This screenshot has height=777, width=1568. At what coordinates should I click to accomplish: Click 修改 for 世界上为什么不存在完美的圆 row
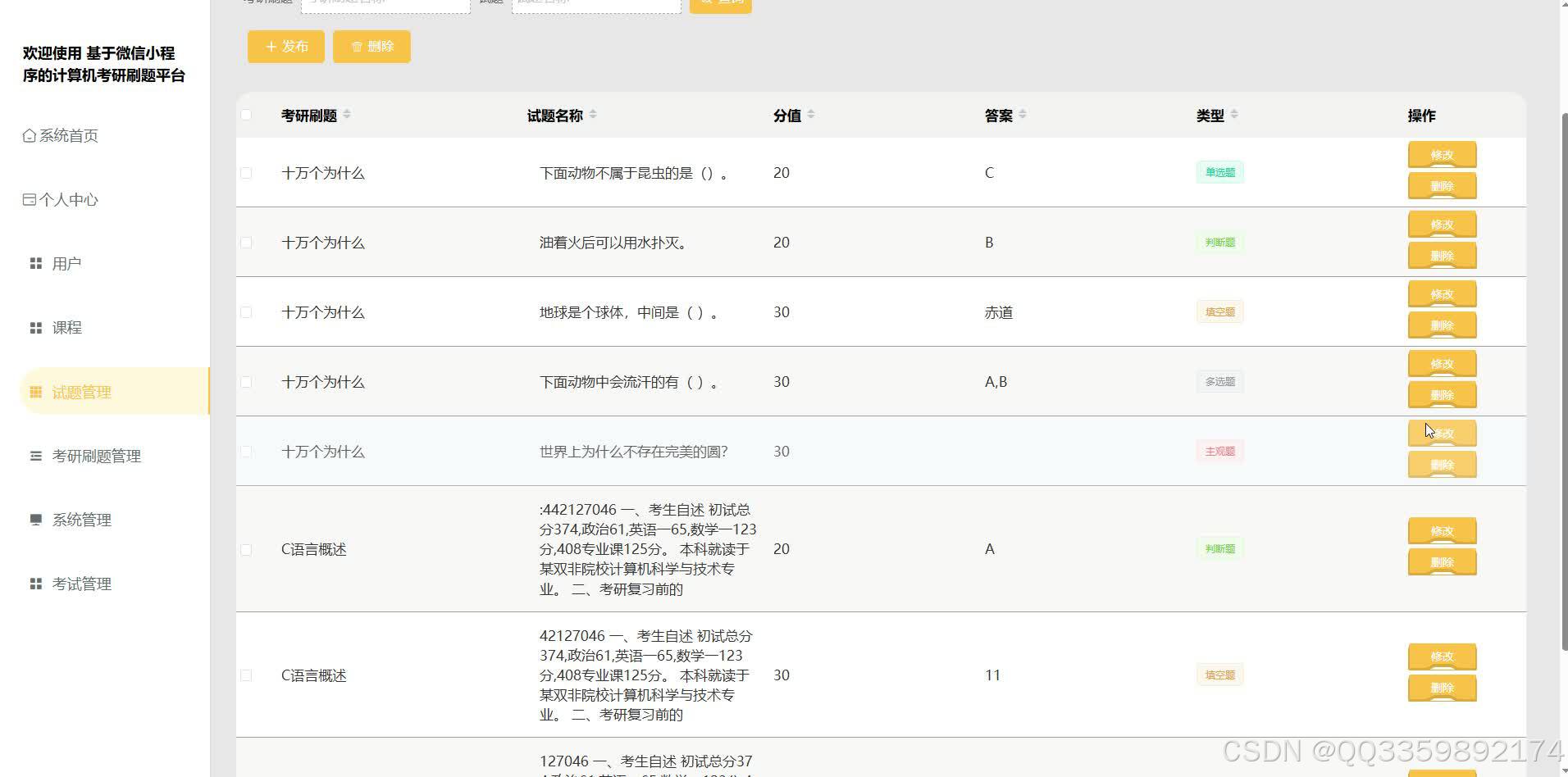[1442, 434]
